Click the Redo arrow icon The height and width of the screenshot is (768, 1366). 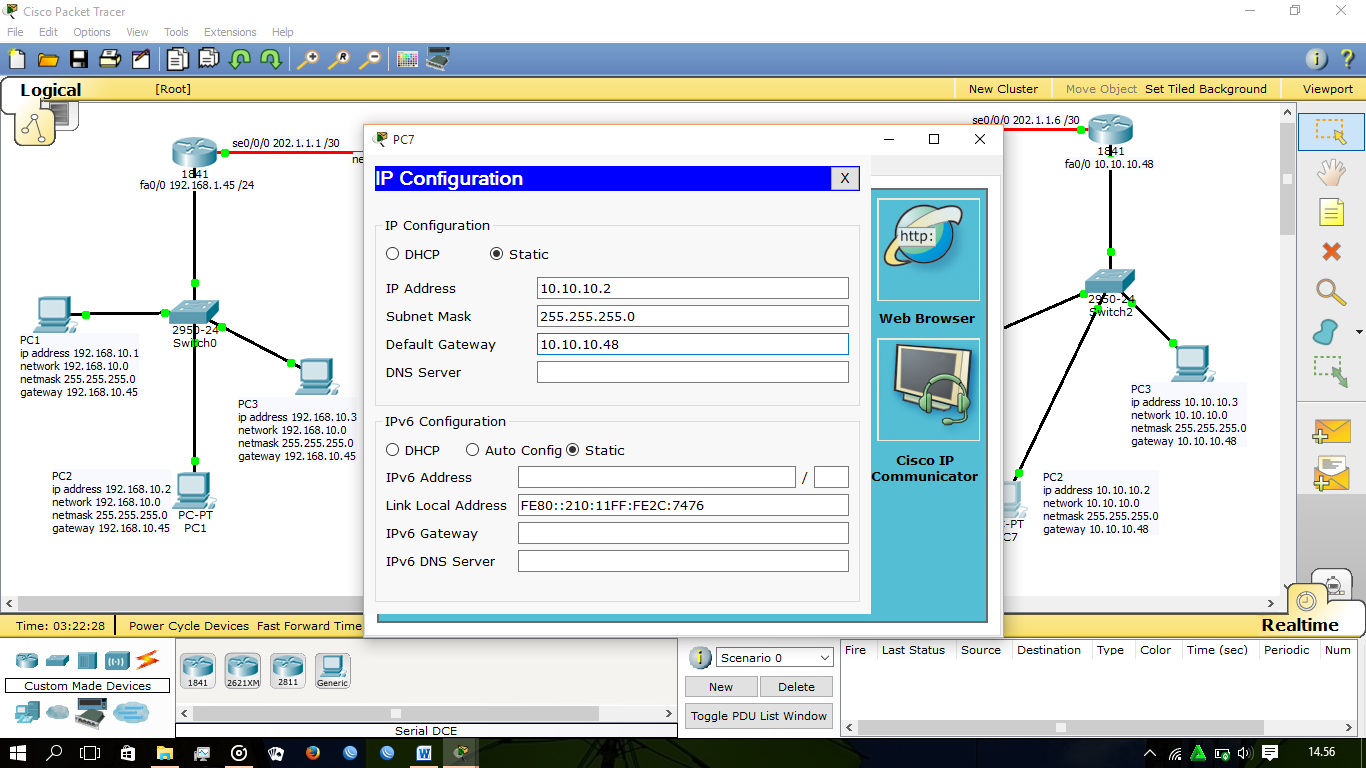[x=271, y=59]
